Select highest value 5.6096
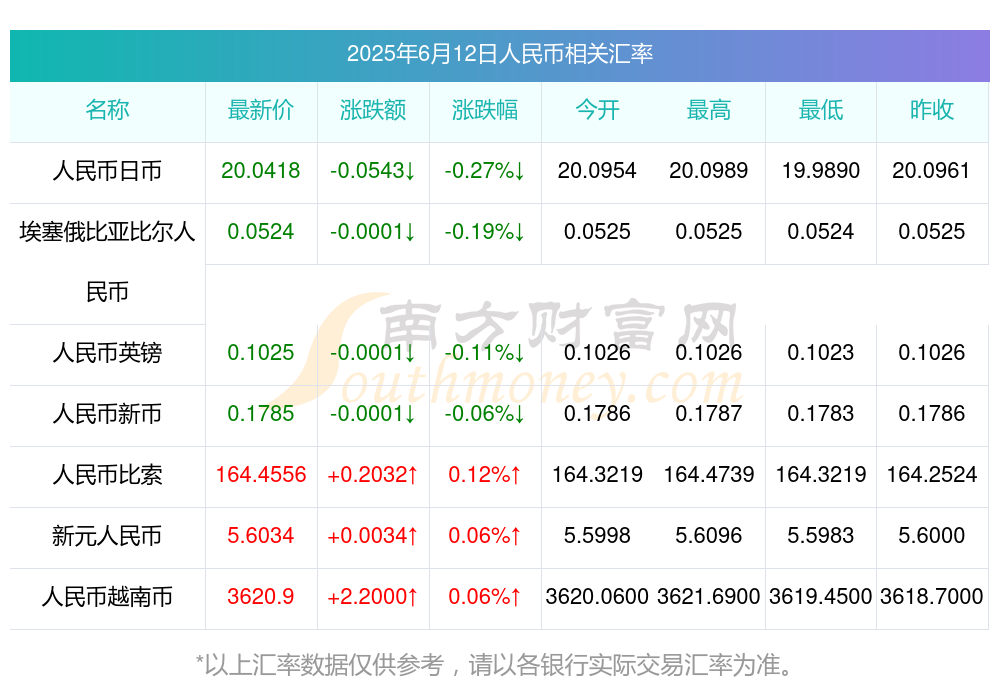The width and height of the screenshot is (1000, 696). 709,536
